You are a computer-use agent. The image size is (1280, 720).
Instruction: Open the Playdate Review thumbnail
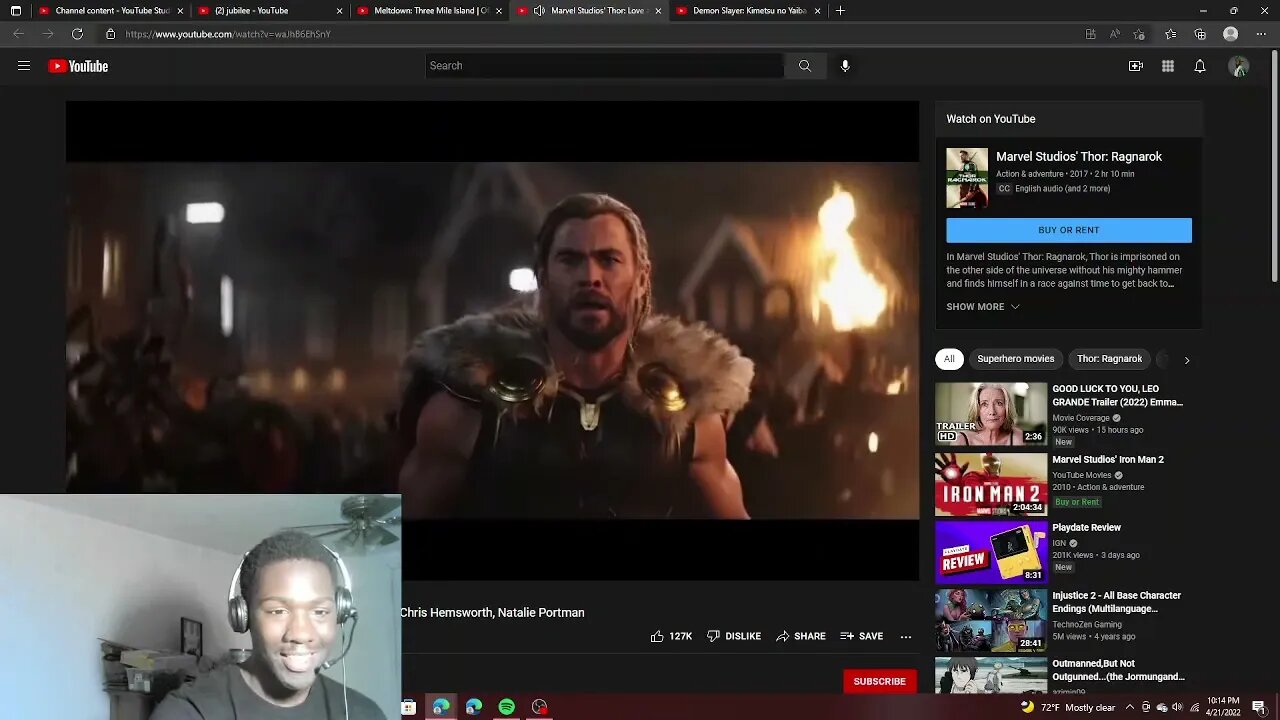tap(991, 552)
